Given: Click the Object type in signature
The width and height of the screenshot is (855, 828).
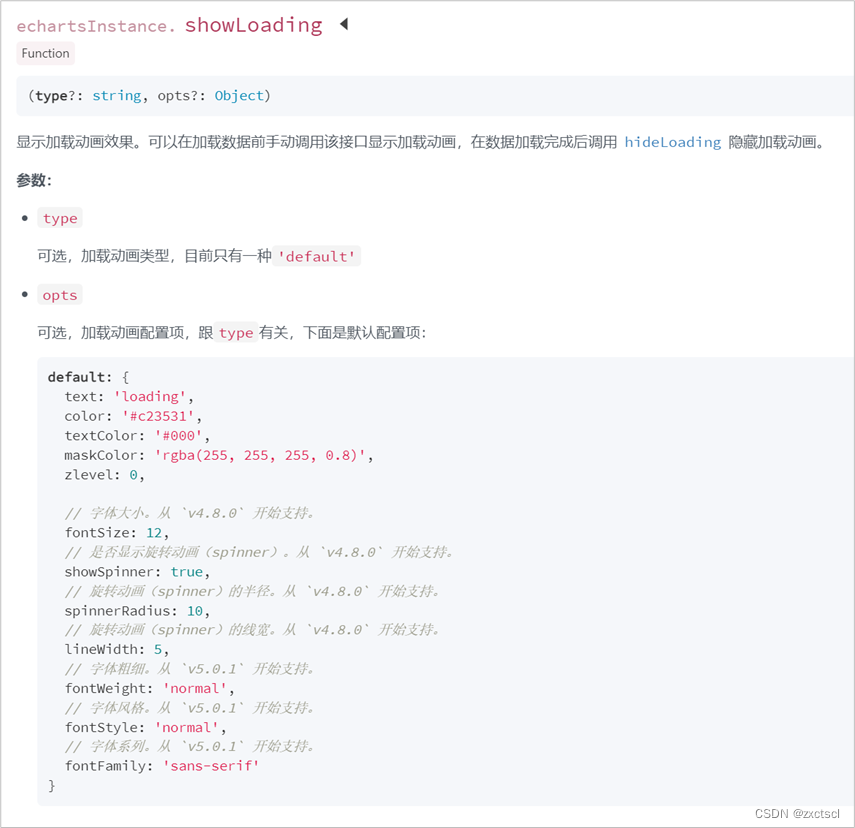Looking at the screenshot, I should [239, 96].
